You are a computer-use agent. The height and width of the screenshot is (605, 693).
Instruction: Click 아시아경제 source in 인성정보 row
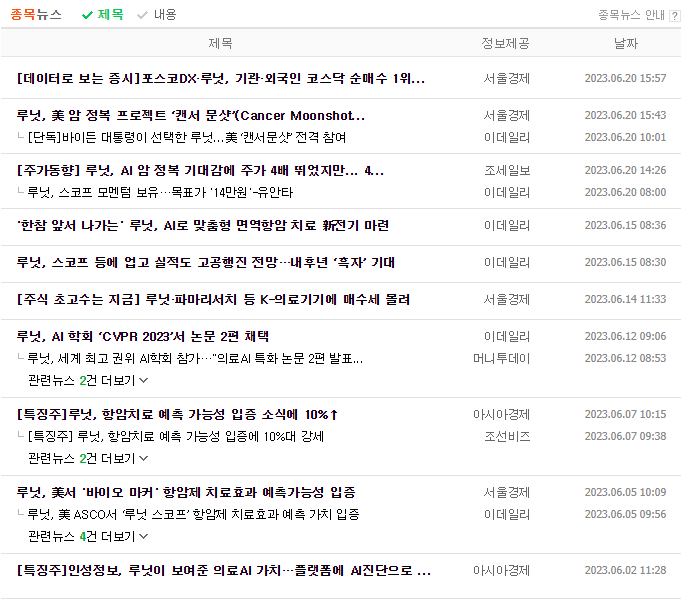[501, 571]
